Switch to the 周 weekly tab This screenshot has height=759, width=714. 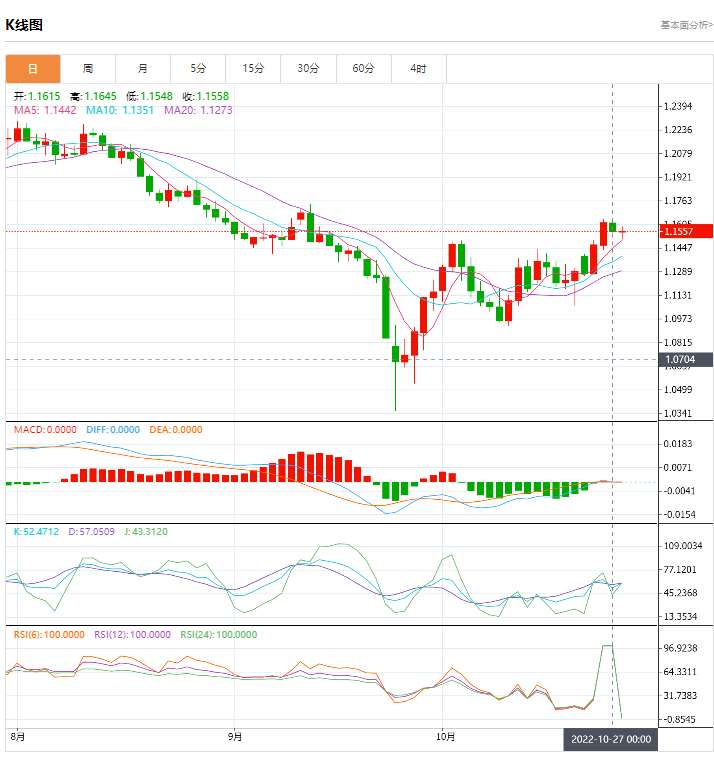88,69
